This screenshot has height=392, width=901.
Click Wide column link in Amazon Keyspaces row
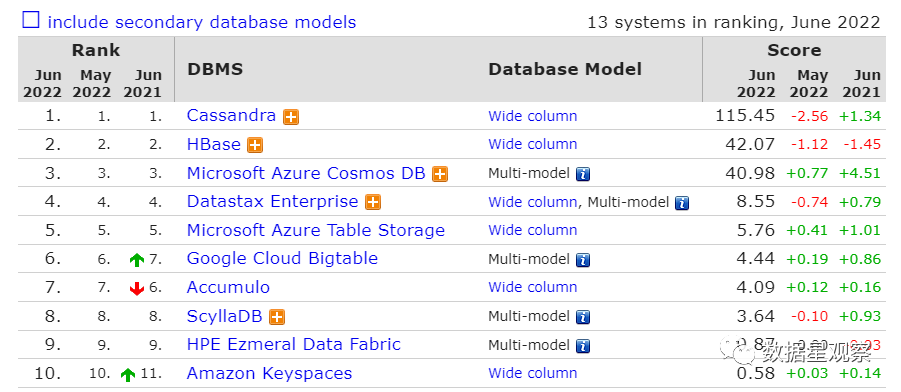(533, 374)
